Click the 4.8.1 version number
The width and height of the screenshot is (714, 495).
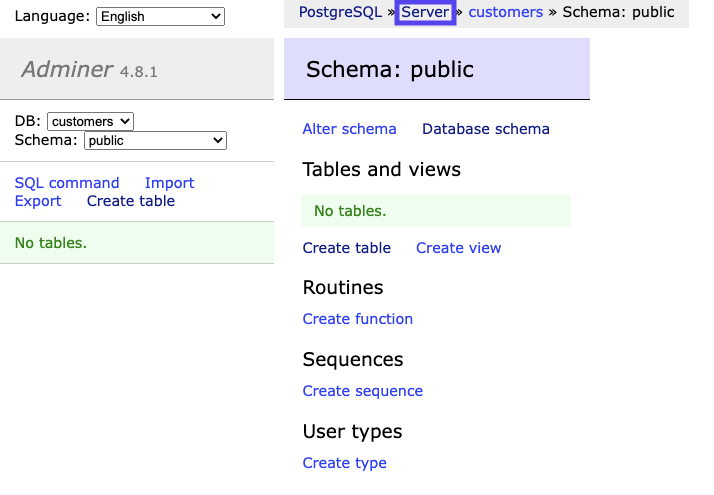[139, 72]
